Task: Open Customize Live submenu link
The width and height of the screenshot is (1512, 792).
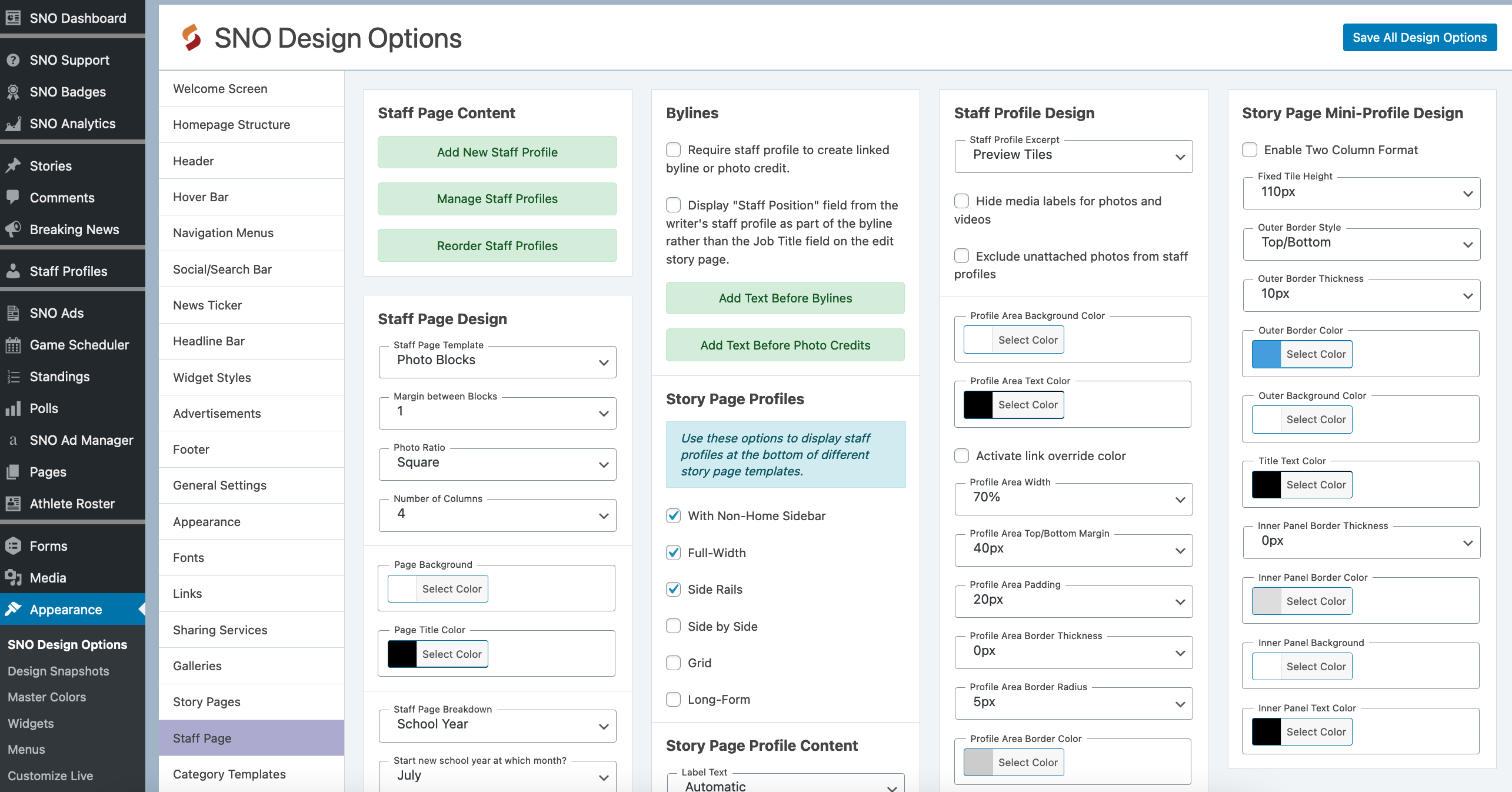Action: click(51, 776)
